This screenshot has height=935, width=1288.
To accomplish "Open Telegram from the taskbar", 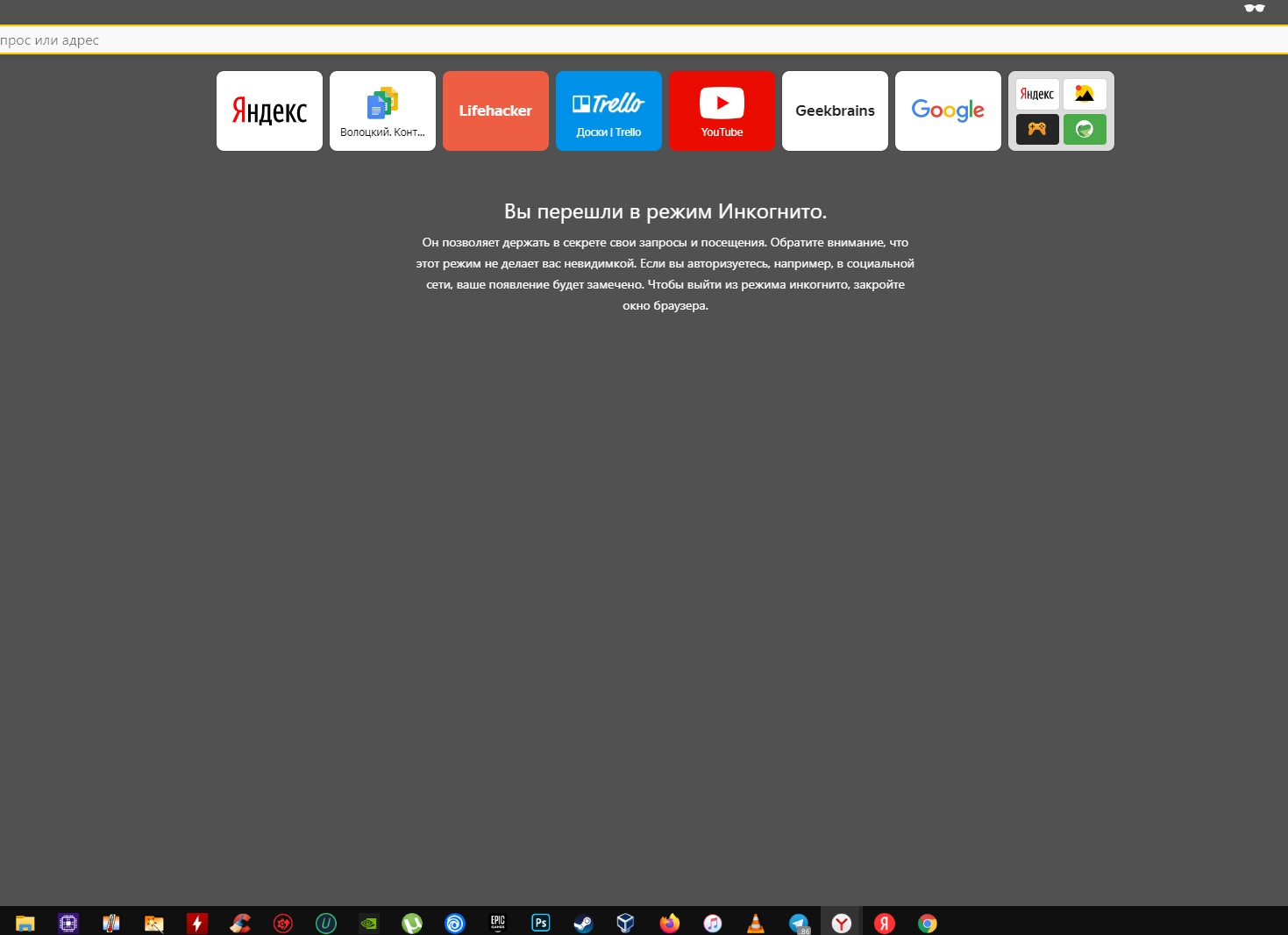I will tap(798, 923).
